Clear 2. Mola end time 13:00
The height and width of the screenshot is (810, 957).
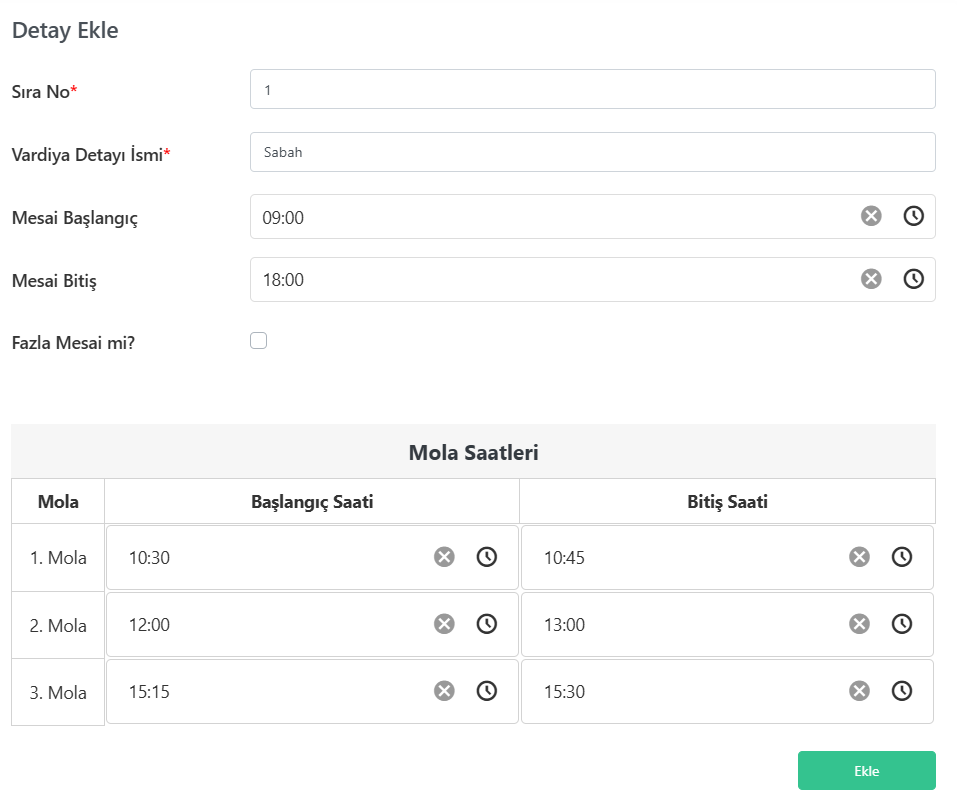859,624
